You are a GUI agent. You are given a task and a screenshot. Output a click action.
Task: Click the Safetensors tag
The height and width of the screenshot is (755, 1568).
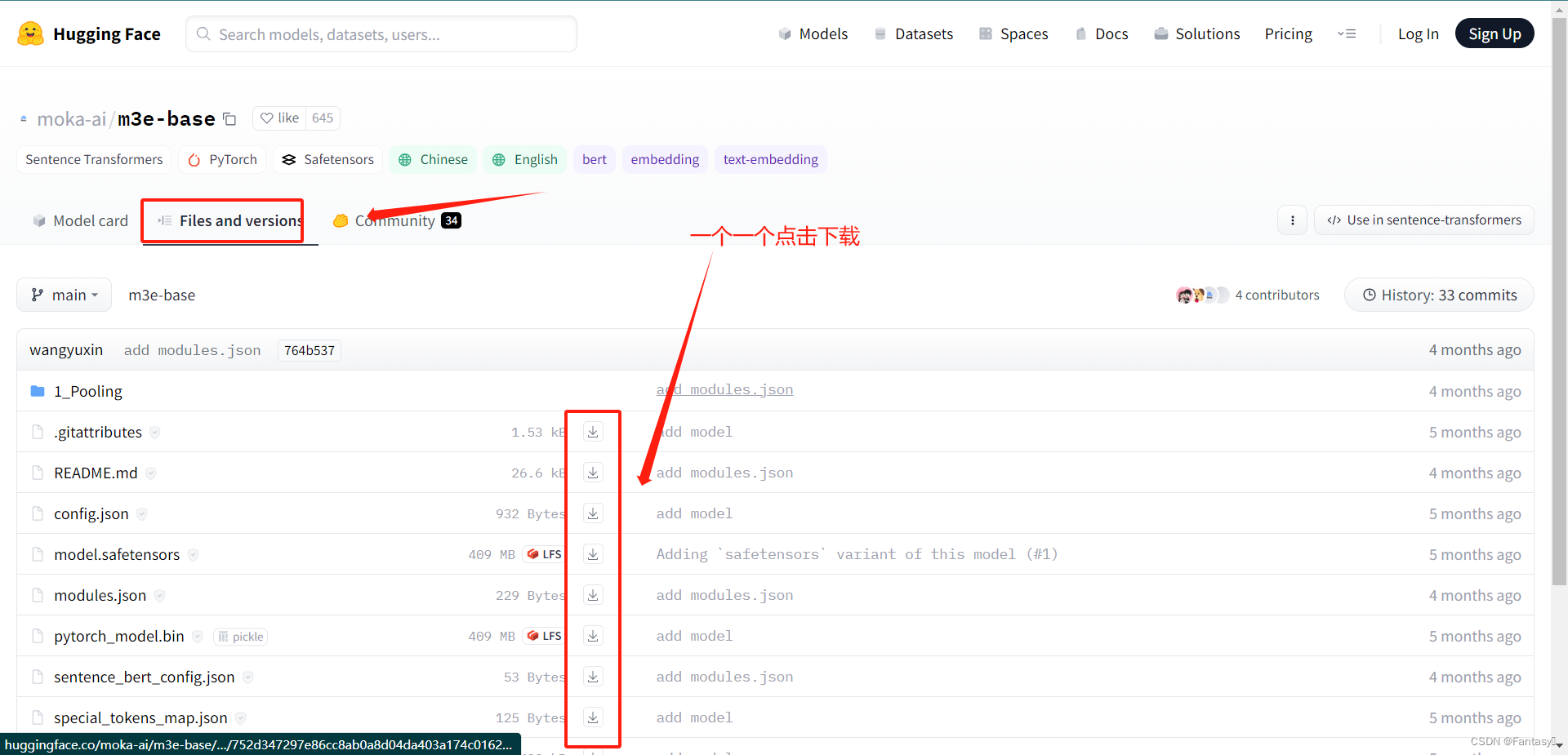point(327,160)
